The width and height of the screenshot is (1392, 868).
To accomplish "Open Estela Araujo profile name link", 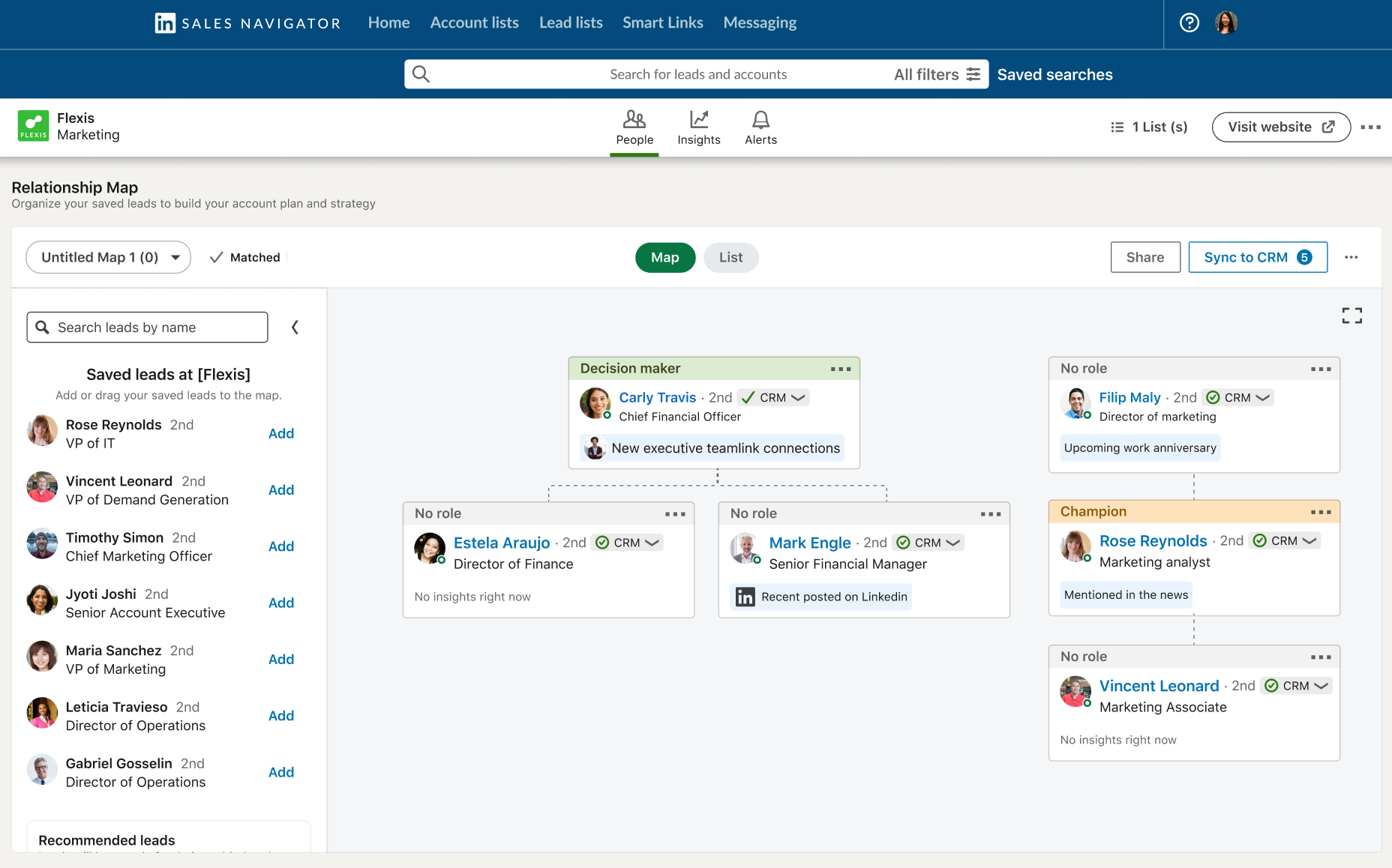I will coord(502,543).
